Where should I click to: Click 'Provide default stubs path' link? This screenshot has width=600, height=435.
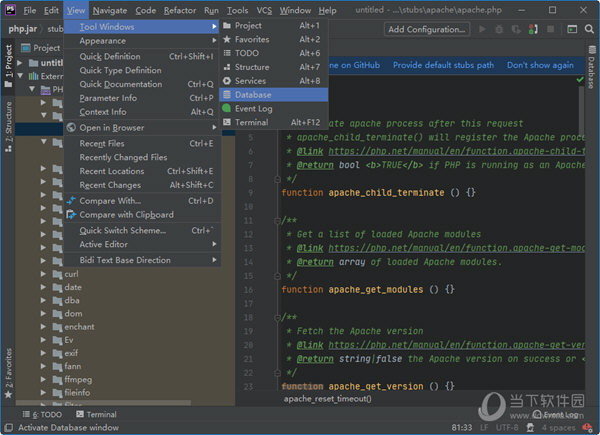443,65
